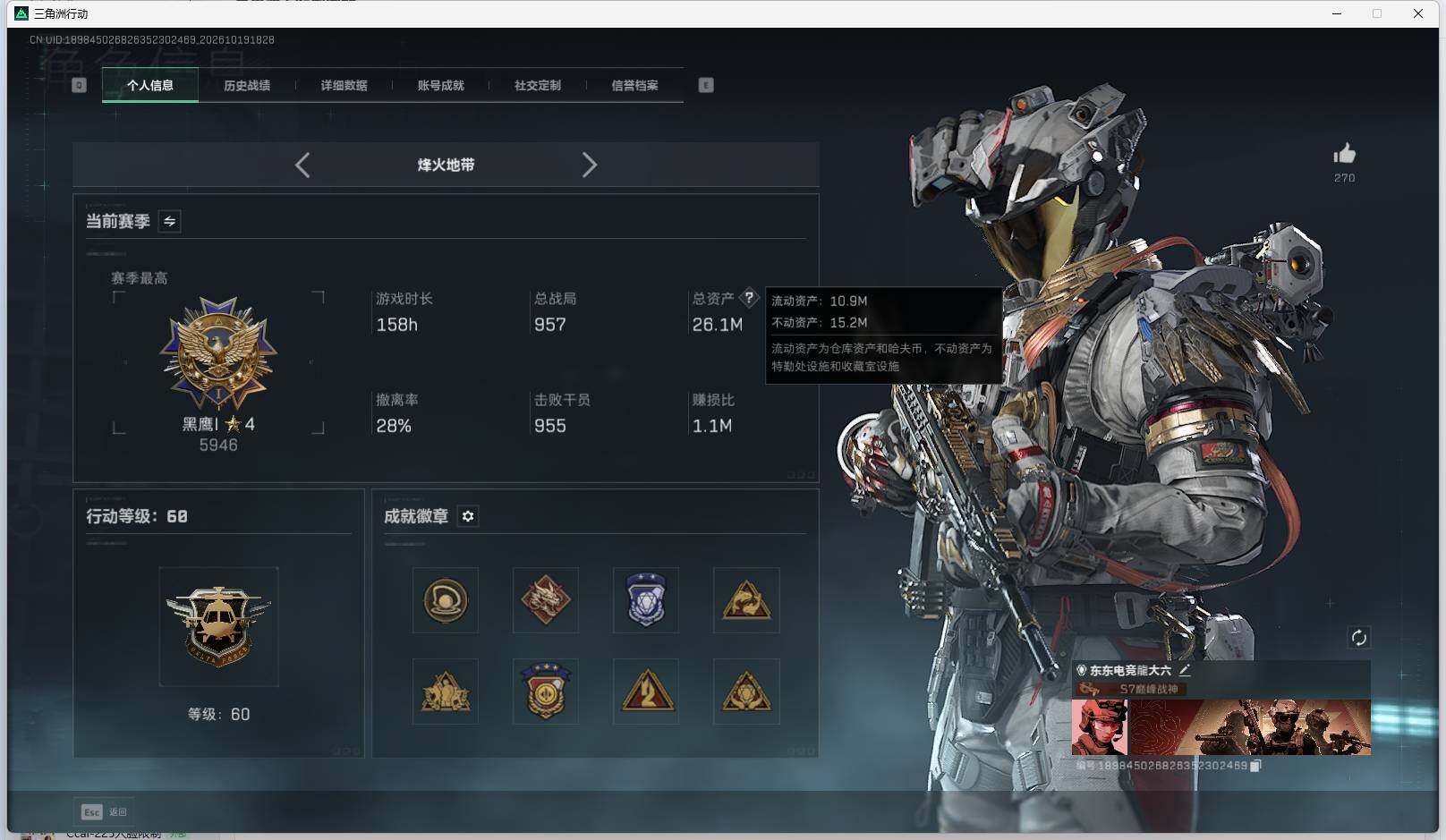The width and height of the screenshot is (1446, 840).
Task: Click the Q key previous-tab icon
Action: pos(79,85)
